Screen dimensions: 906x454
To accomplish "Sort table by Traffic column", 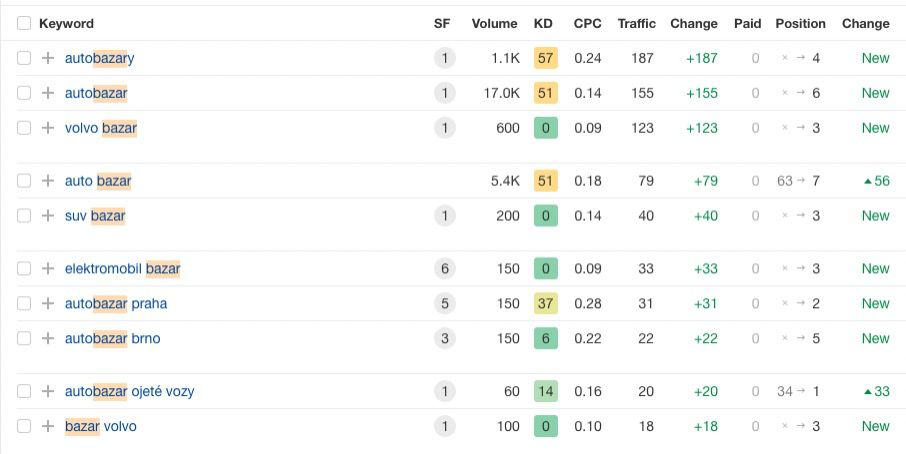I will pyautogui.click(x=636, y=23).
